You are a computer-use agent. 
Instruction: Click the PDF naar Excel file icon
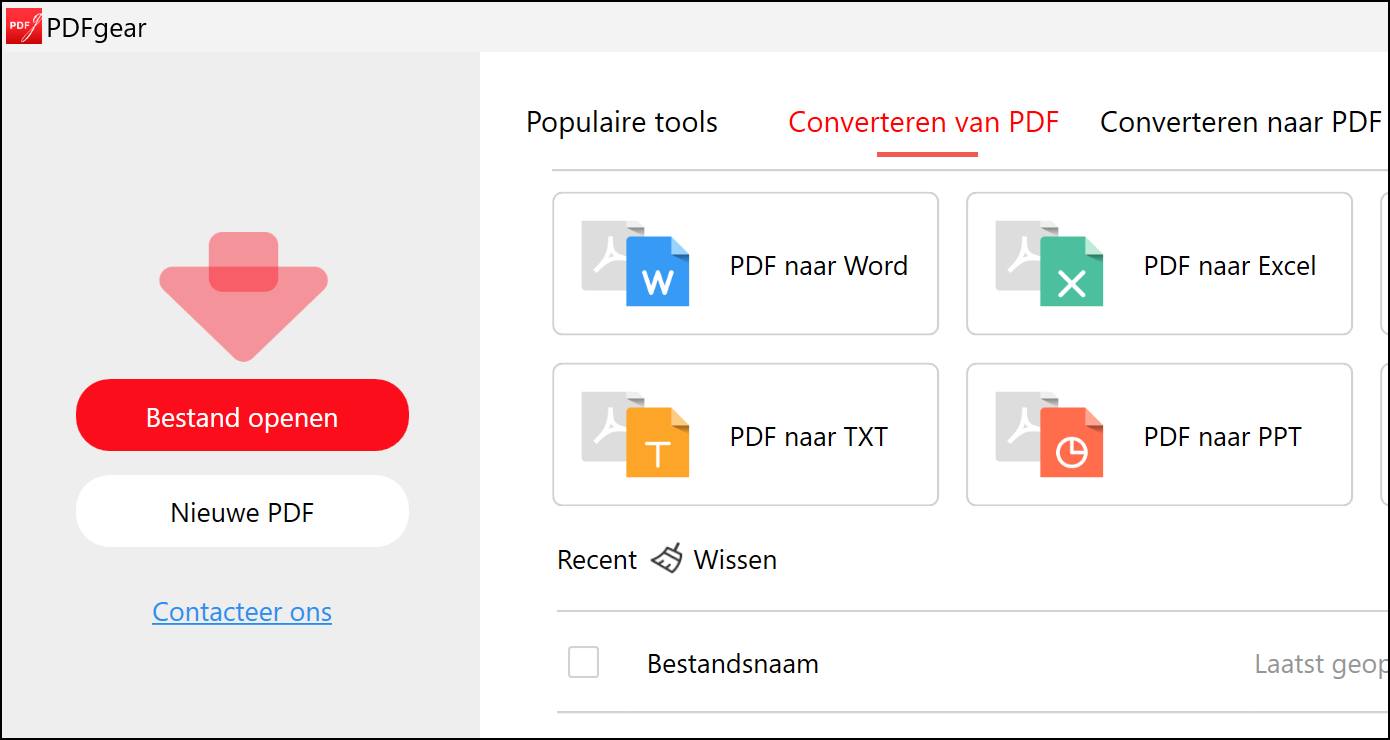coord(1050,264)
